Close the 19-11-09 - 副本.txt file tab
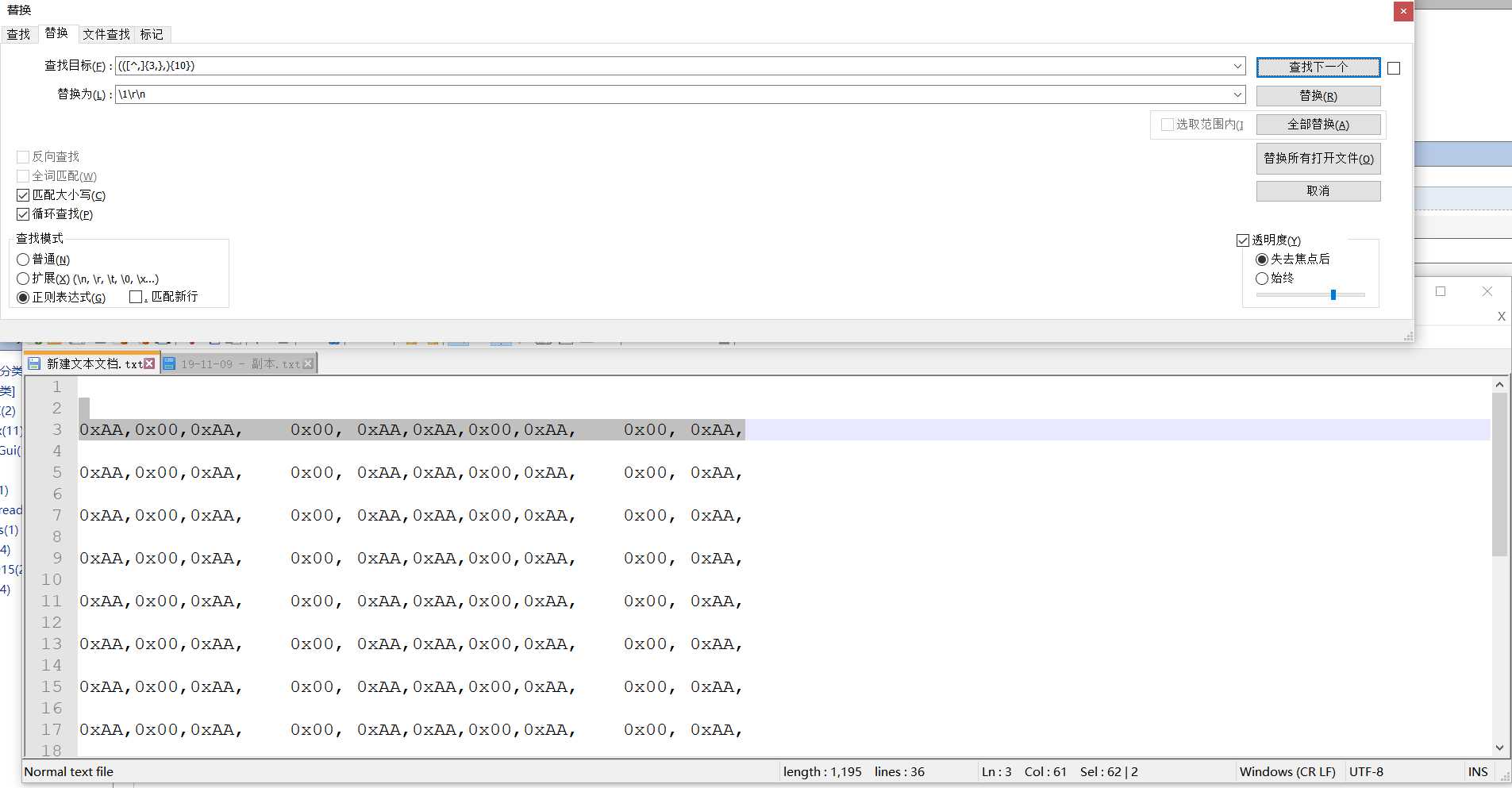 (308, 363)
